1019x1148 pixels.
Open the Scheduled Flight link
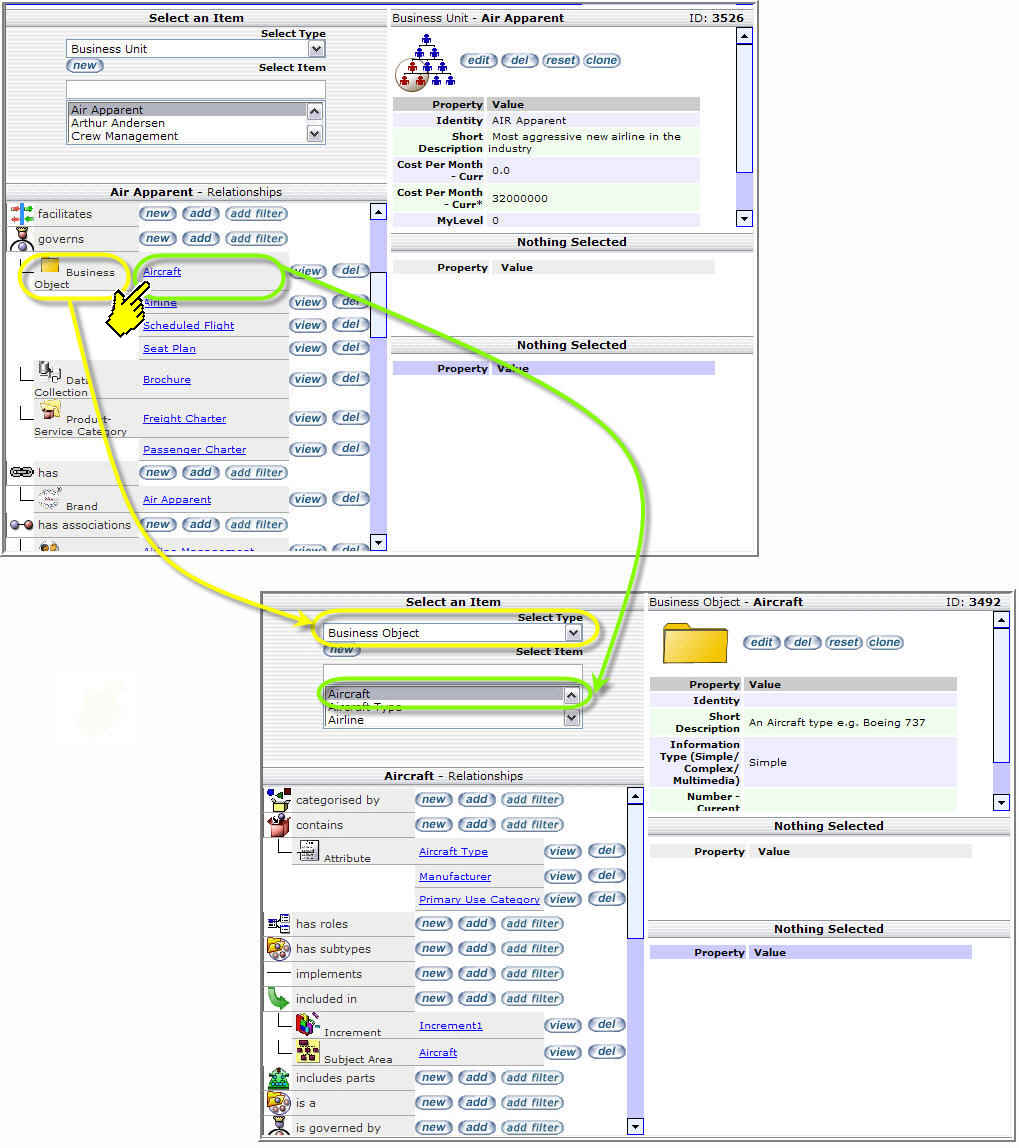188,326
